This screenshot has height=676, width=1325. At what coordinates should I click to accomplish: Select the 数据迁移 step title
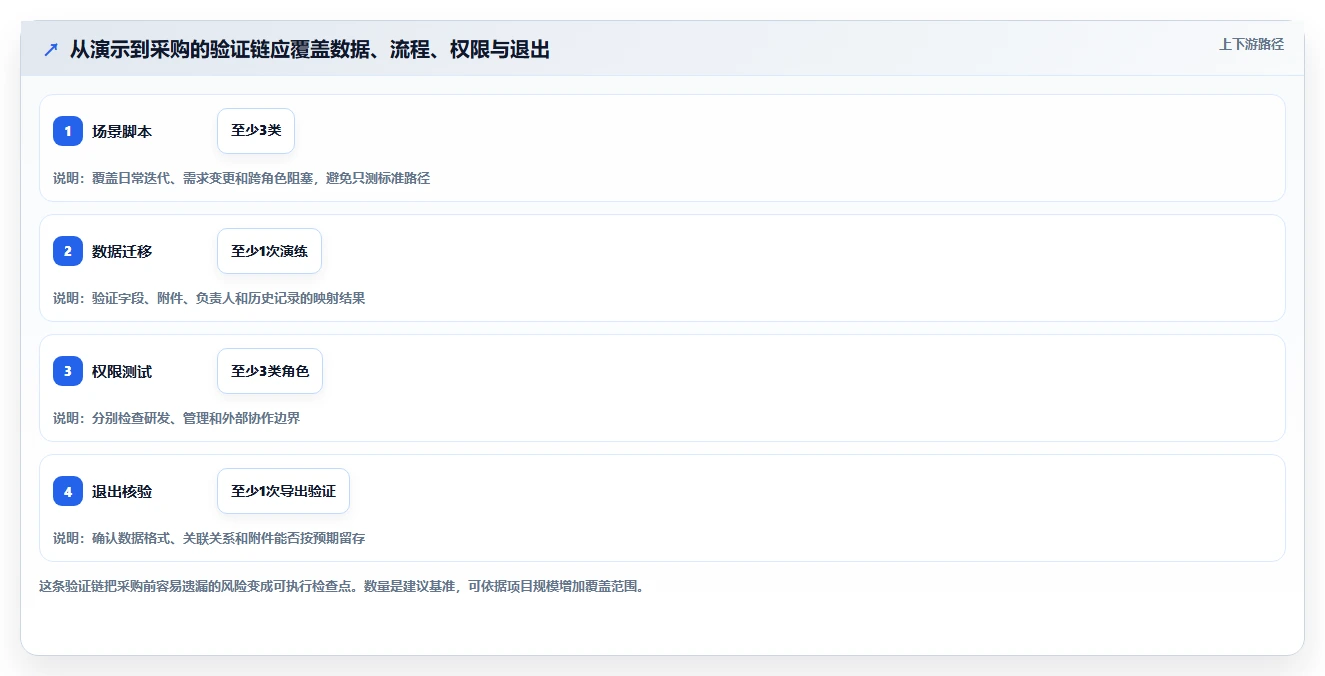pos(122,251)
